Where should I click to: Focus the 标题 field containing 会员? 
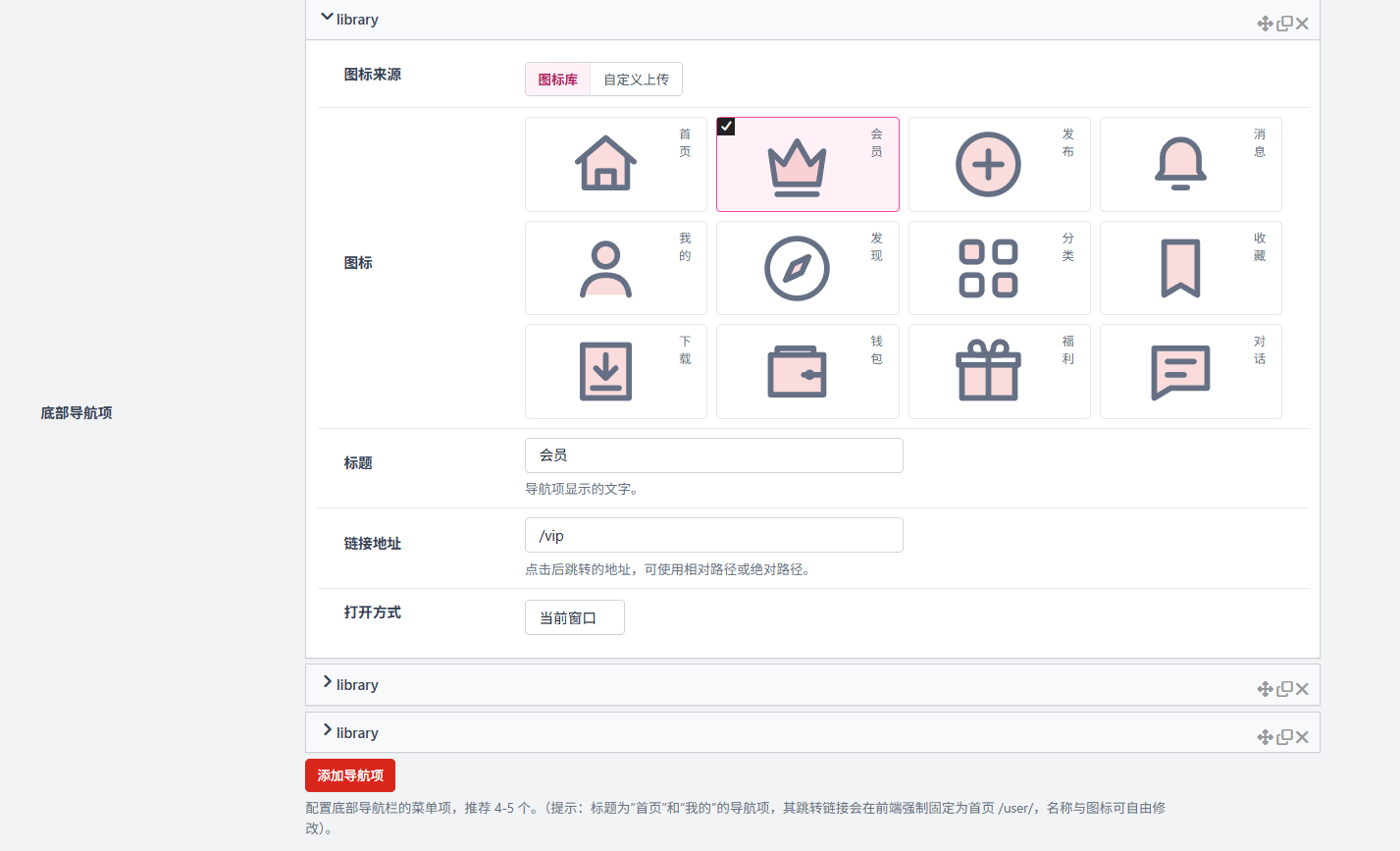[x=714, y=455]
